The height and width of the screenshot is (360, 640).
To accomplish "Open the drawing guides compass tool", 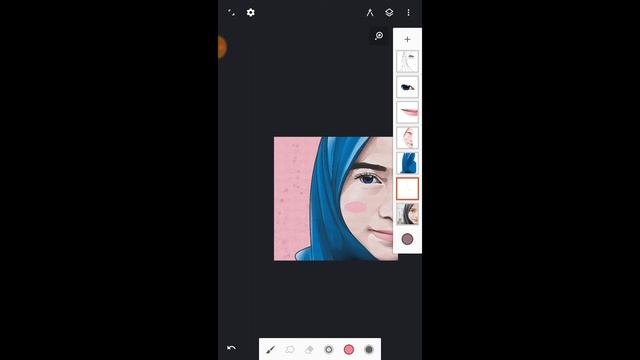I will click(x=370, y=13).
